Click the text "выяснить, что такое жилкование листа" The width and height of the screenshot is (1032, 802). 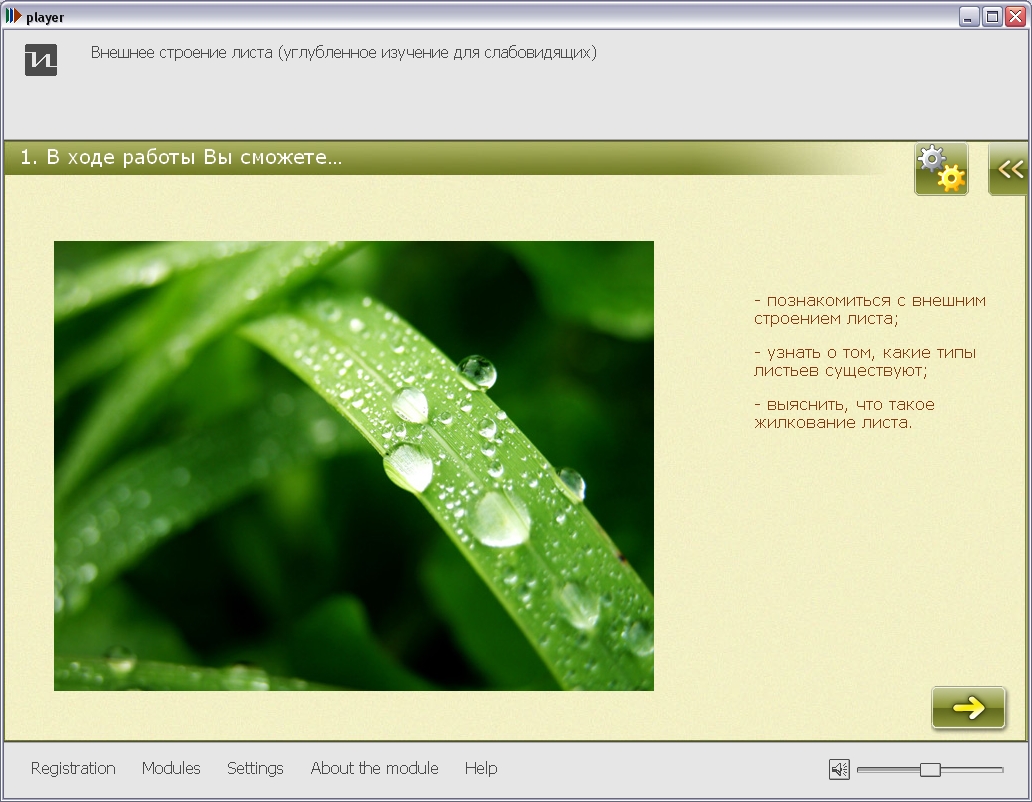[844, 413]
